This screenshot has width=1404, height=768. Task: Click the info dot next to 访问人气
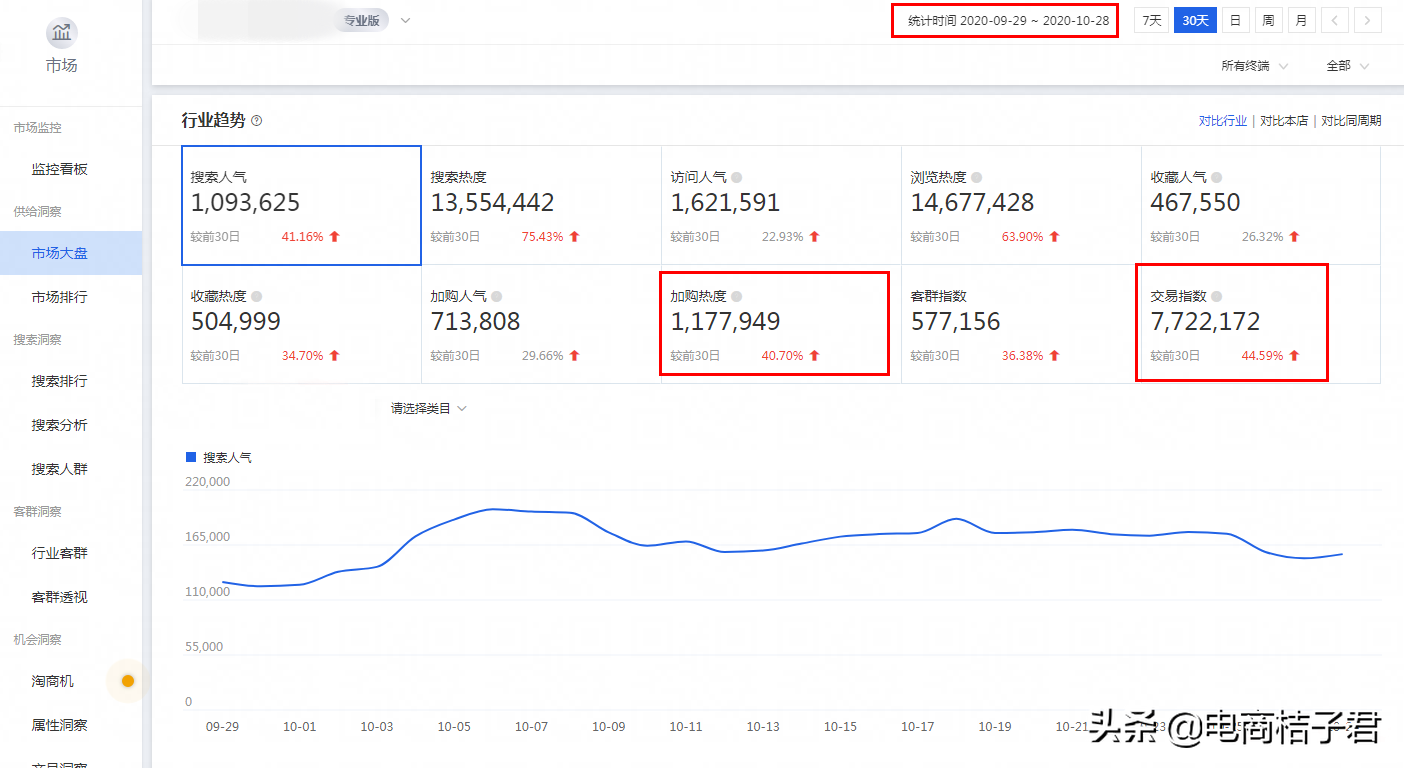(737, 177)
